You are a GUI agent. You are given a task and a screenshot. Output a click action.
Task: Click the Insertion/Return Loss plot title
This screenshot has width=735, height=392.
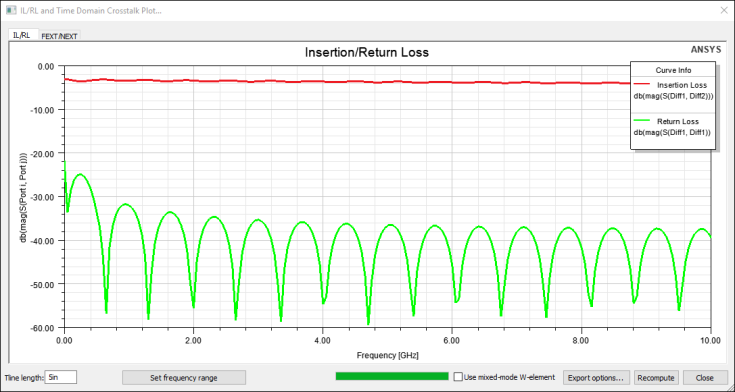click(367, 52)
